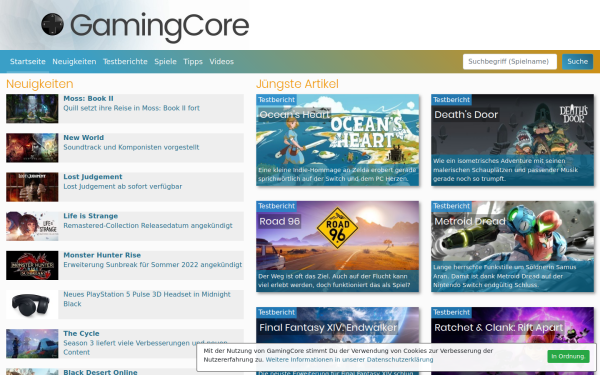Focus the Suchbegriff (Spielname) search field
Viewport: 600px width, 375px height.
tap(510, 62)
